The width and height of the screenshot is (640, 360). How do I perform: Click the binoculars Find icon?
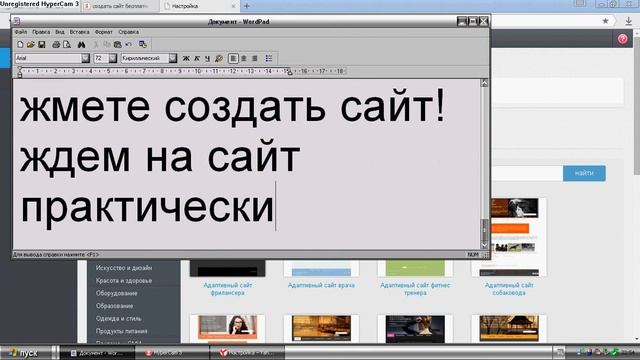coord(81,44)
